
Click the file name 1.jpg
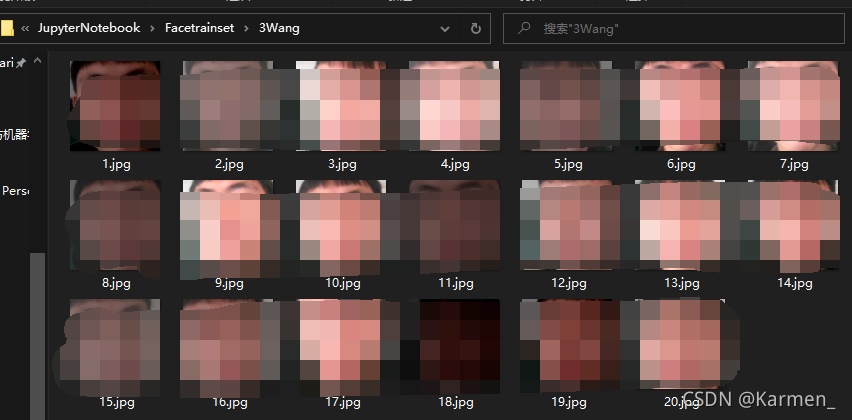click(x=116, y=164)
